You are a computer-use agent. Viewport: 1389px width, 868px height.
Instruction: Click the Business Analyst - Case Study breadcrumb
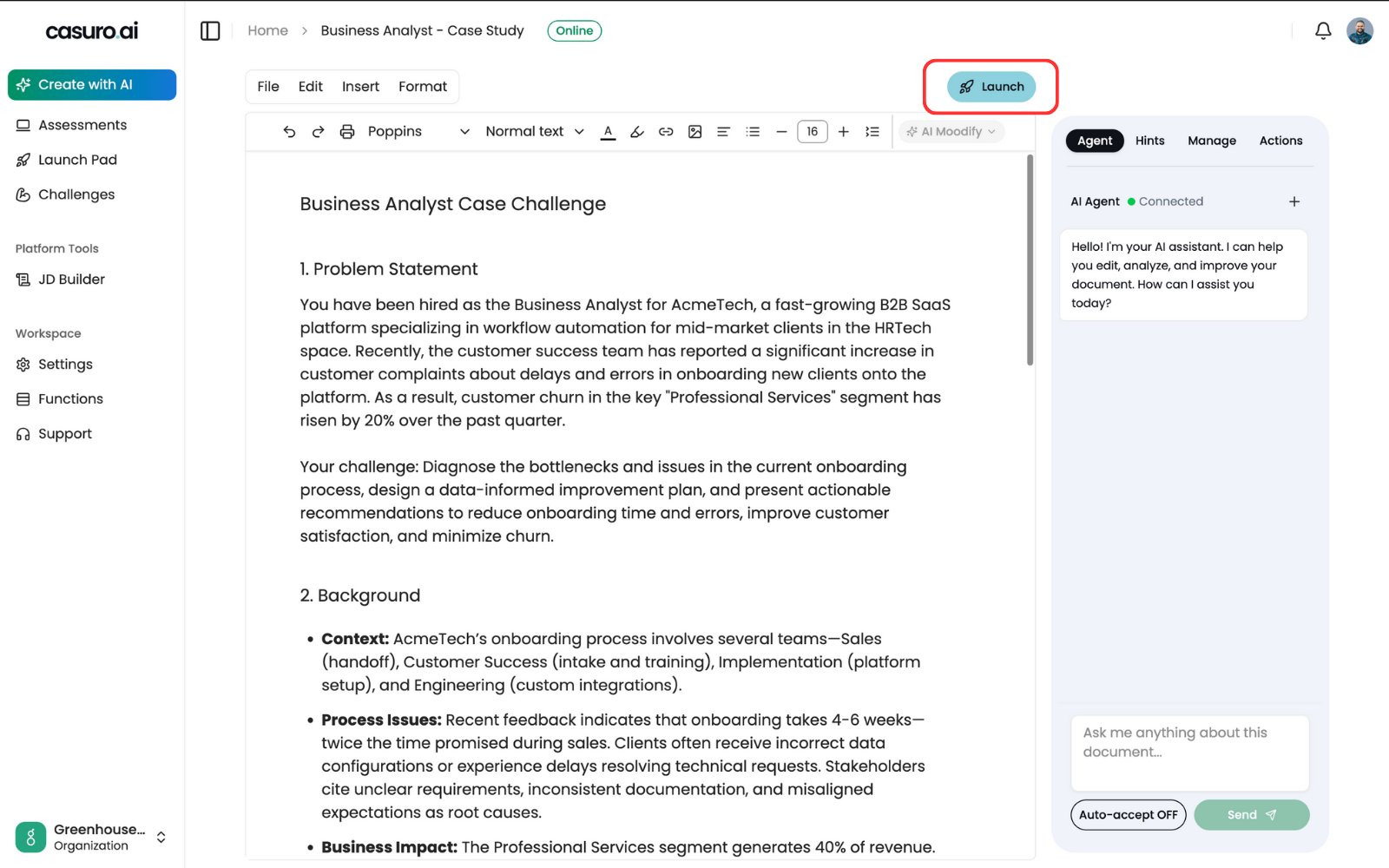(422, 30)
